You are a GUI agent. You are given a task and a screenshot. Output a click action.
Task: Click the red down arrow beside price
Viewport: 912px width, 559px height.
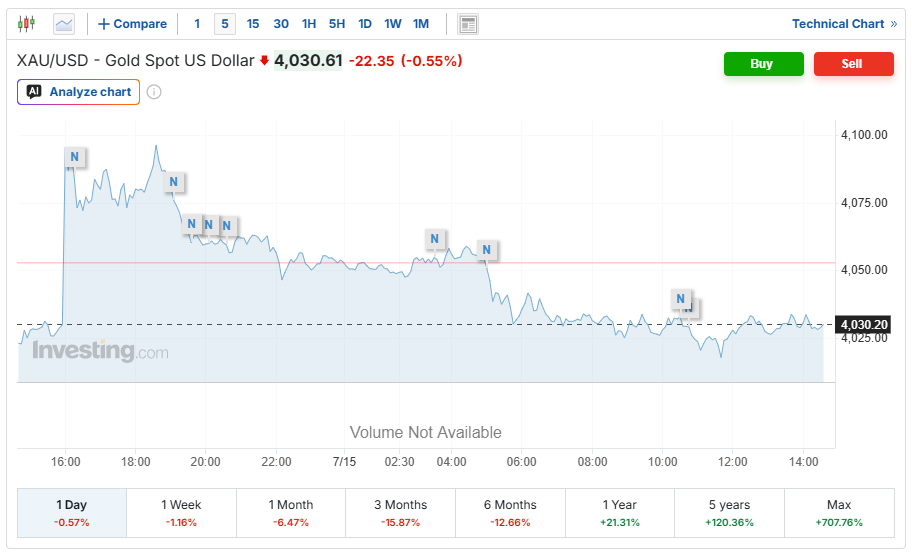[x=264, y=60]
